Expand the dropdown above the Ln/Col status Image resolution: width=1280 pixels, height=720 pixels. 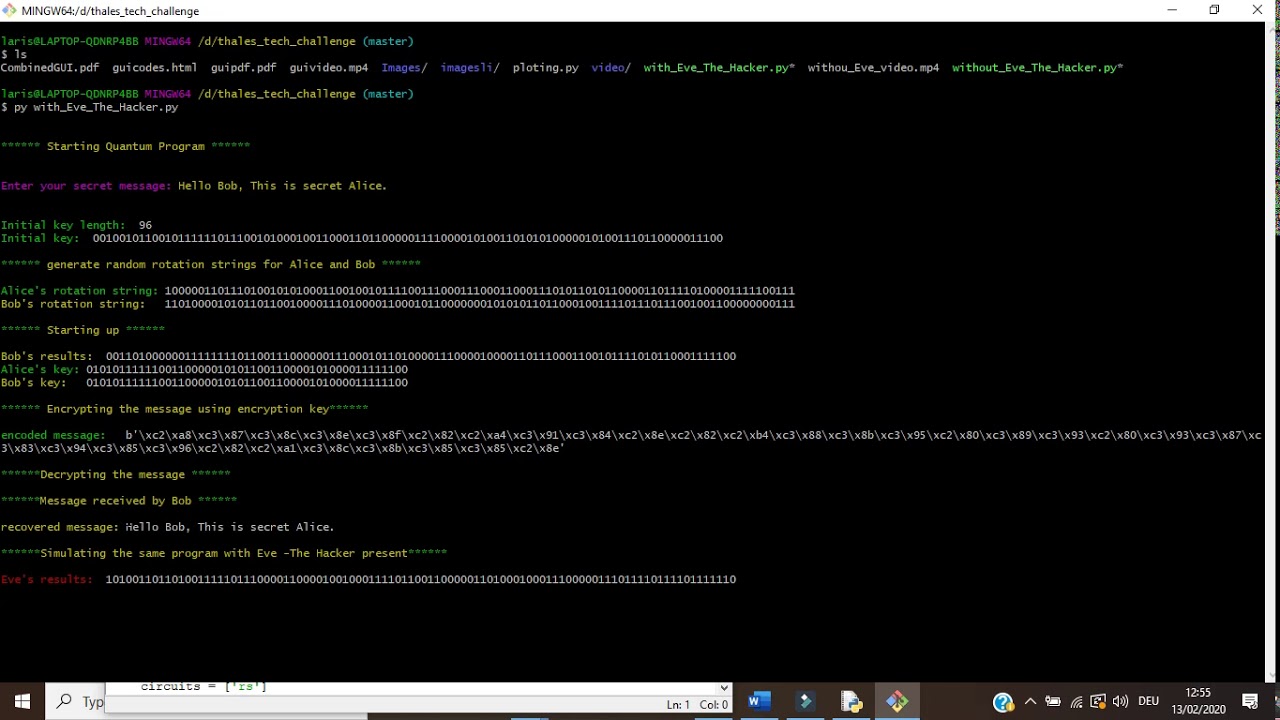(x=724, y=687)
